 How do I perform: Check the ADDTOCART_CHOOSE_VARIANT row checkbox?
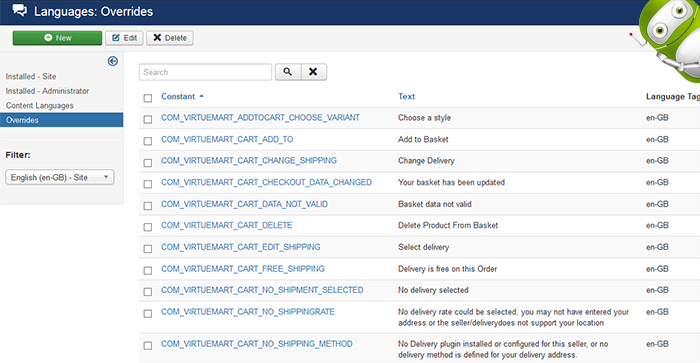pyautogui.click(x=148, y=119)
